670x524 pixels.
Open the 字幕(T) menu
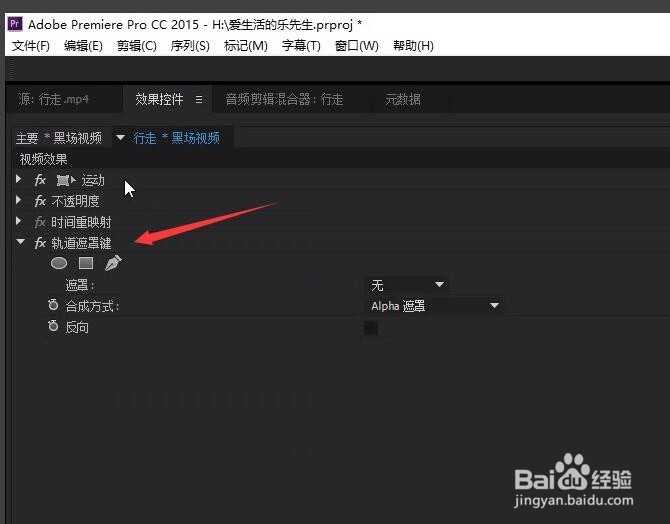click(x=301, y=46)
